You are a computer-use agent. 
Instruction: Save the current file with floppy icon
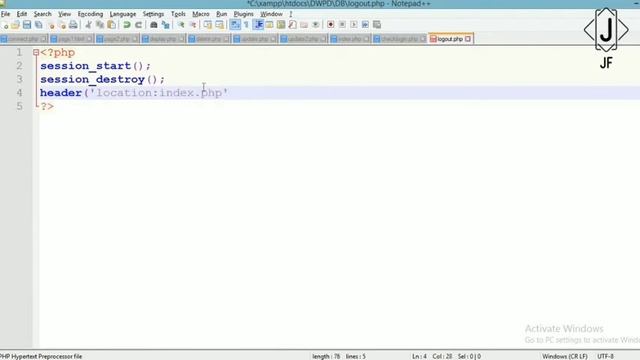coord(27,25)
